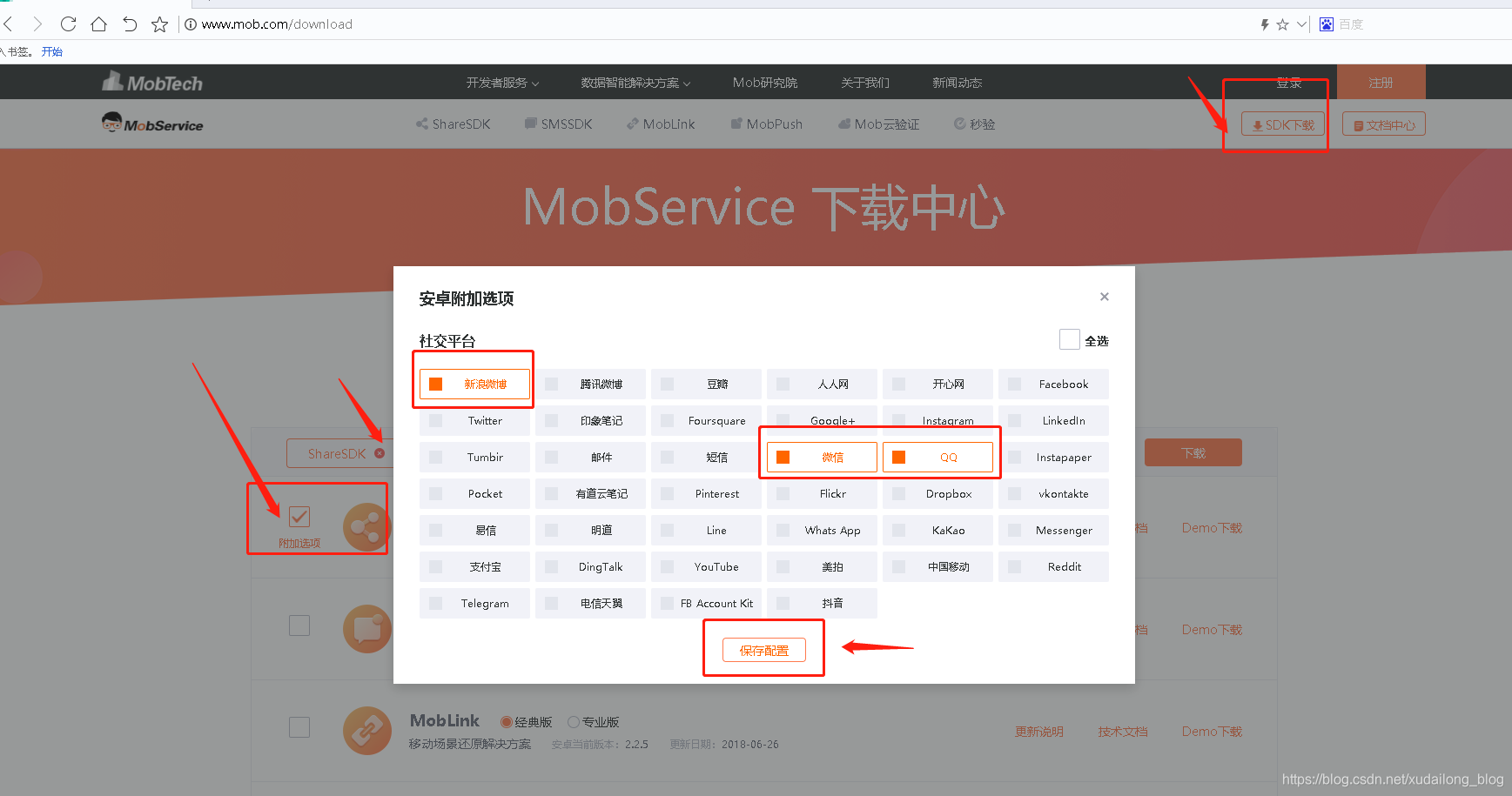The height and width of the screenshot is (796, 1512).
Task: Click the SDK下载 button
Action: (1283, 124)
